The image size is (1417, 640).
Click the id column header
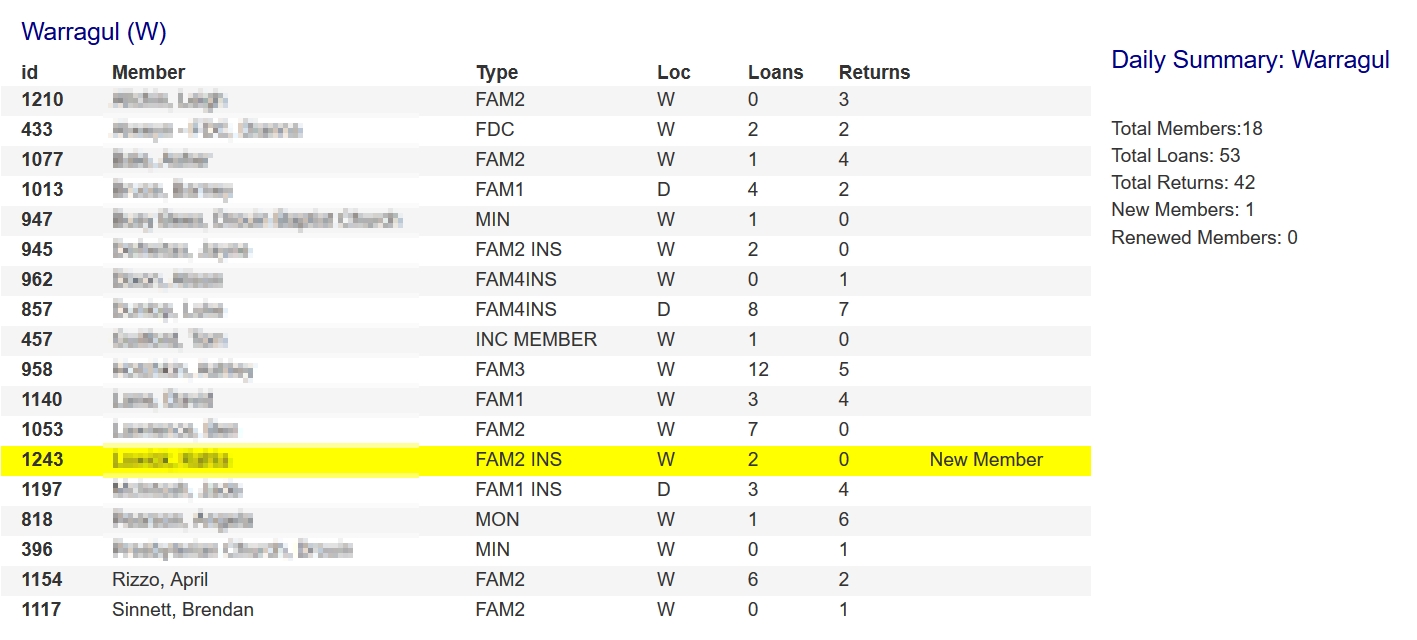(29, 73)
